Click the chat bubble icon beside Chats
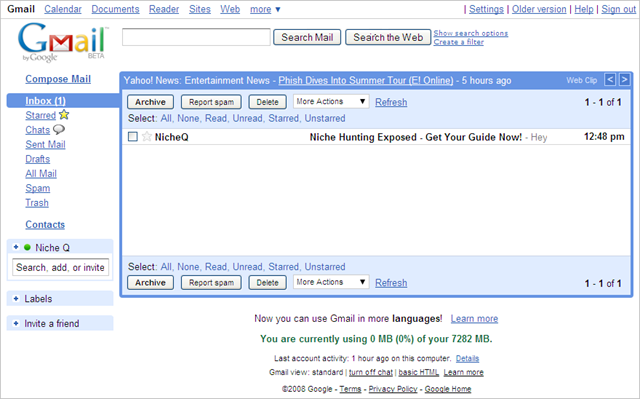 tap(59, 130)
